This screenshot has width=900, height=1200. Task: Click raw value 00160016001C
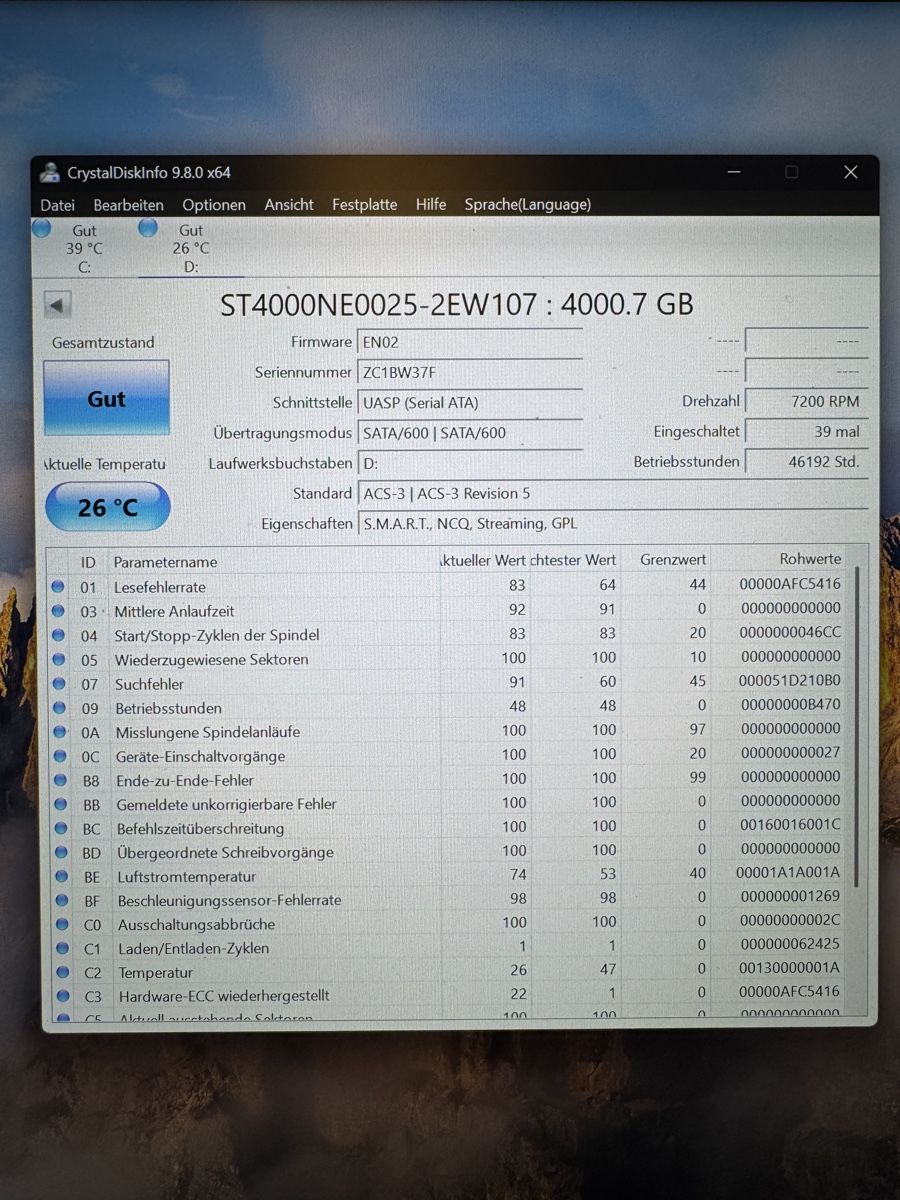tap(790, 825)
